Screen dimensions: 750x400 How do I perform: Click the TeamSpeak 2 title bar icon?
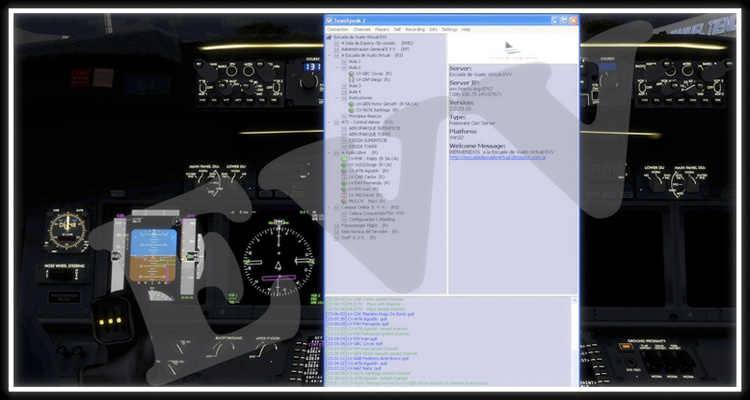[x=329, y=21]
